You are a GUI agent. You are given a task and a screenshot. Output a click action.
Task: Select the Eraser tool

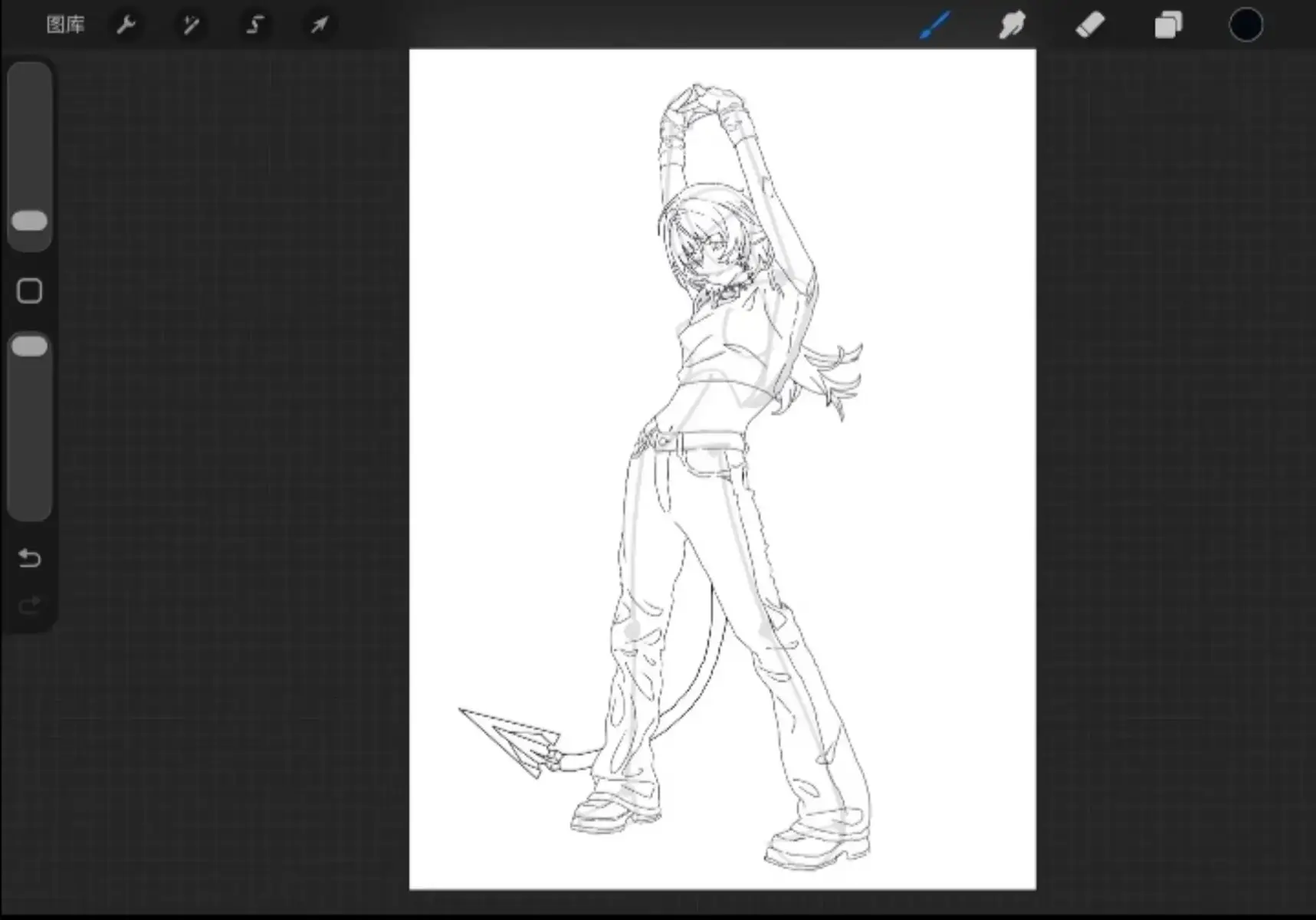(1090, 25)
